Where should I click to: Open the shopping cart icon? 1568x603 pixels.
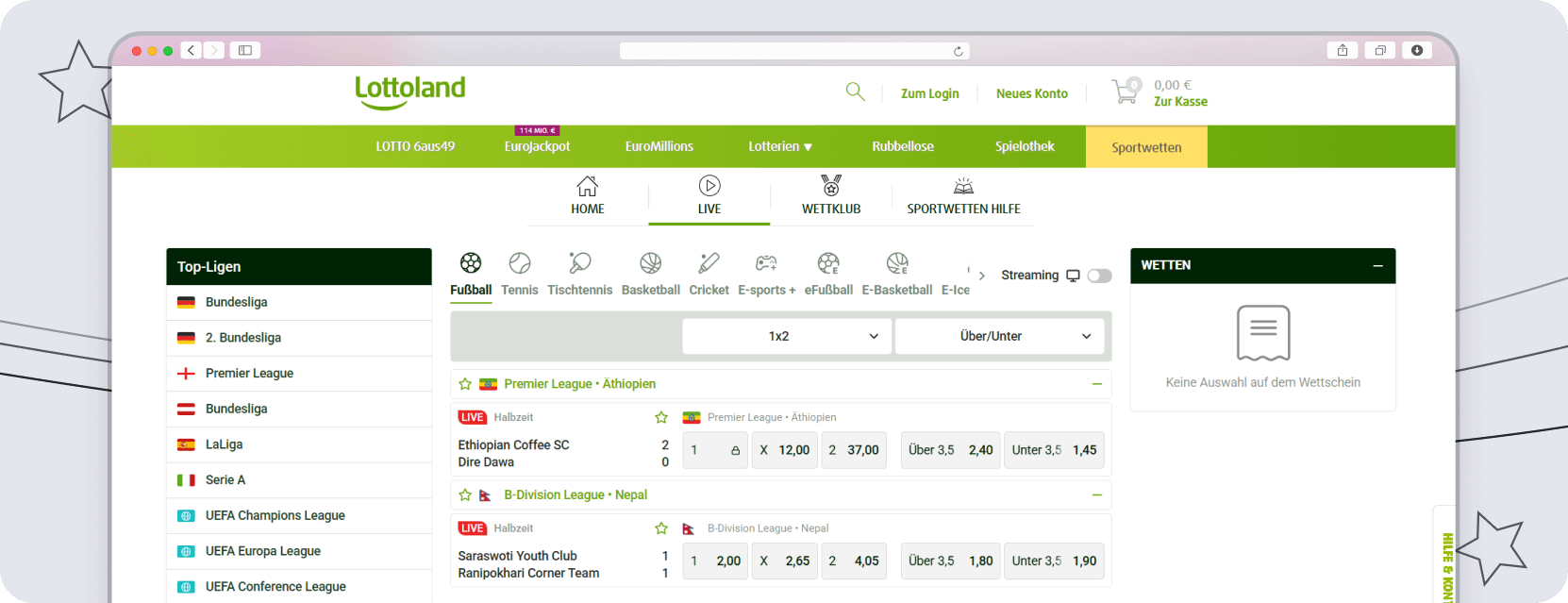click(x=1126, y=92)
